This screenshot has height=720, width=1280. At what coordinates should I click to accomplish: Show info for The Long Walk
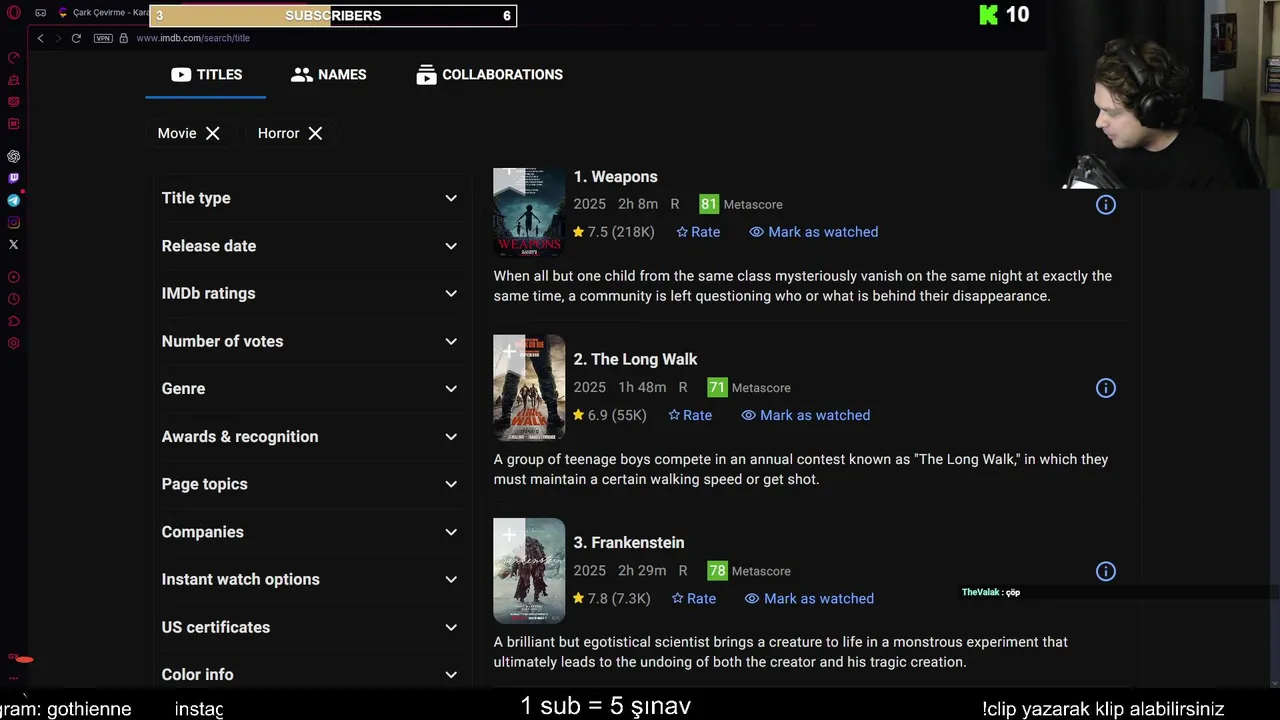click(1106, 388)
